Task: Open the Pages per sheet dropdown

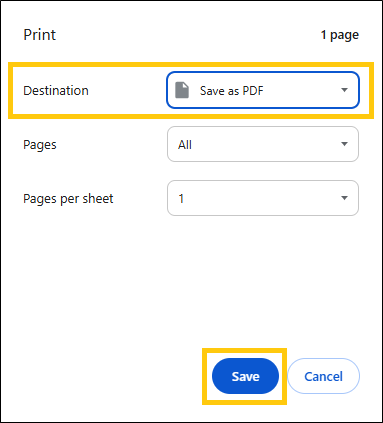Action: click(x=263, y=198)
